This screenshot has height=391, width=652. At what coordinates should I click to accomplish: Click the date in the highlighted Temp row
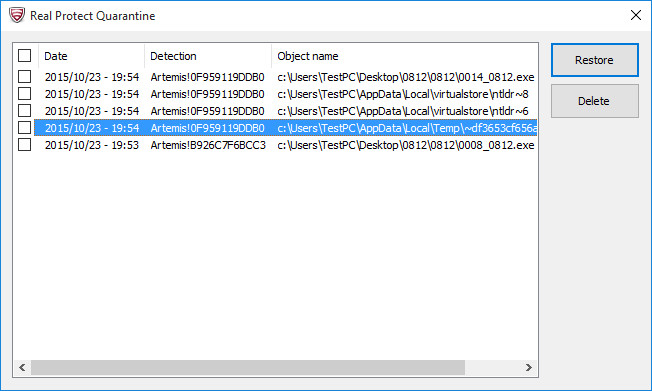point(92,128)
